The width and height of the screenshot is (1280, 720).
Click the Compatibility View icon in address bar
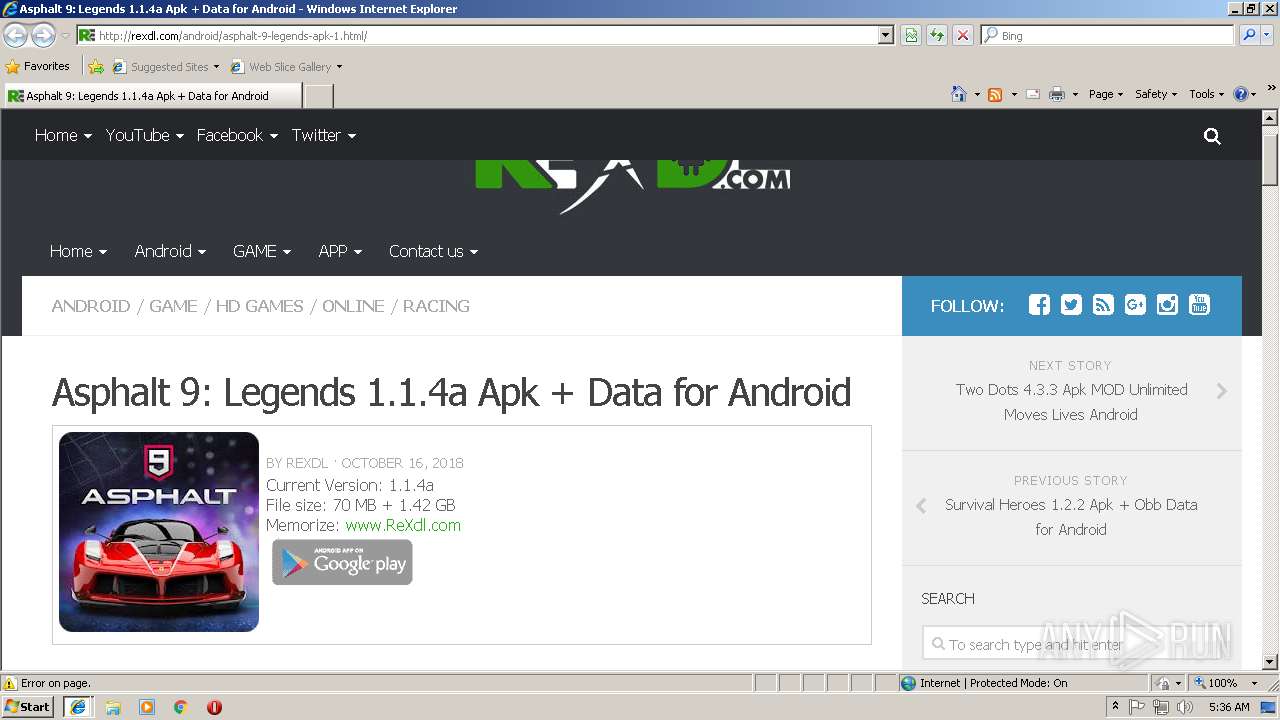pyautogui.click(x=911, y=35)
